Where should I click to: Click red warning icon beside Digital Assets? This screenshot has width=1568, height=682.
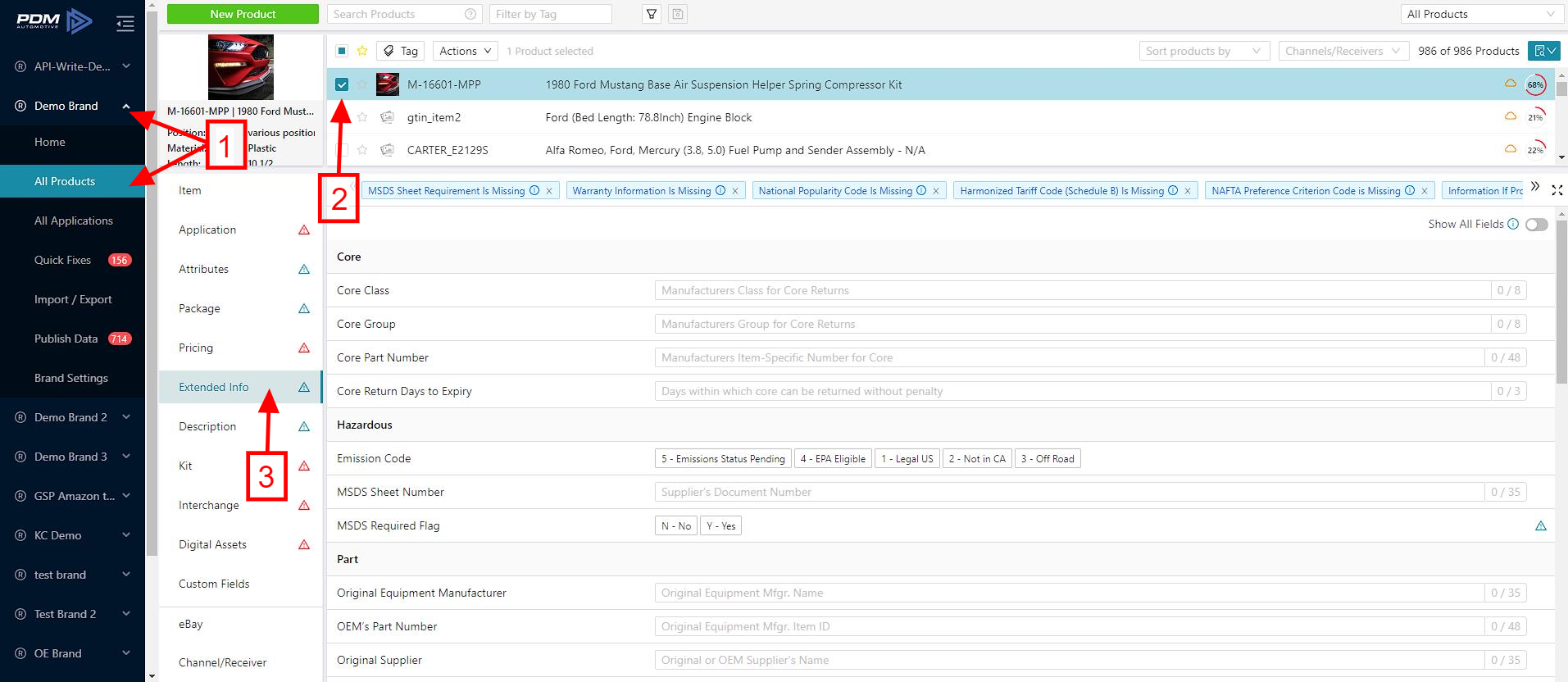point(304,545)
